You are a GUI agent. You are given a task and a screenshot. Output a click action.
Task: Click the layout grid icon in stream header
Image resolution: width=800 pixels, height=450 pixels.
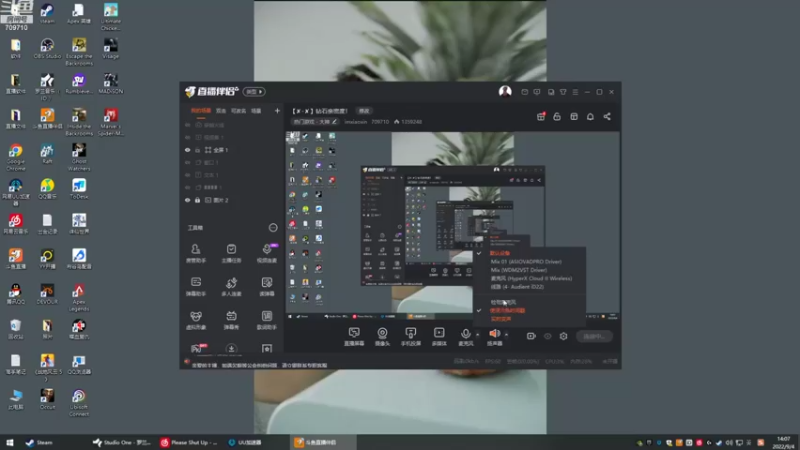pos(574,116)
